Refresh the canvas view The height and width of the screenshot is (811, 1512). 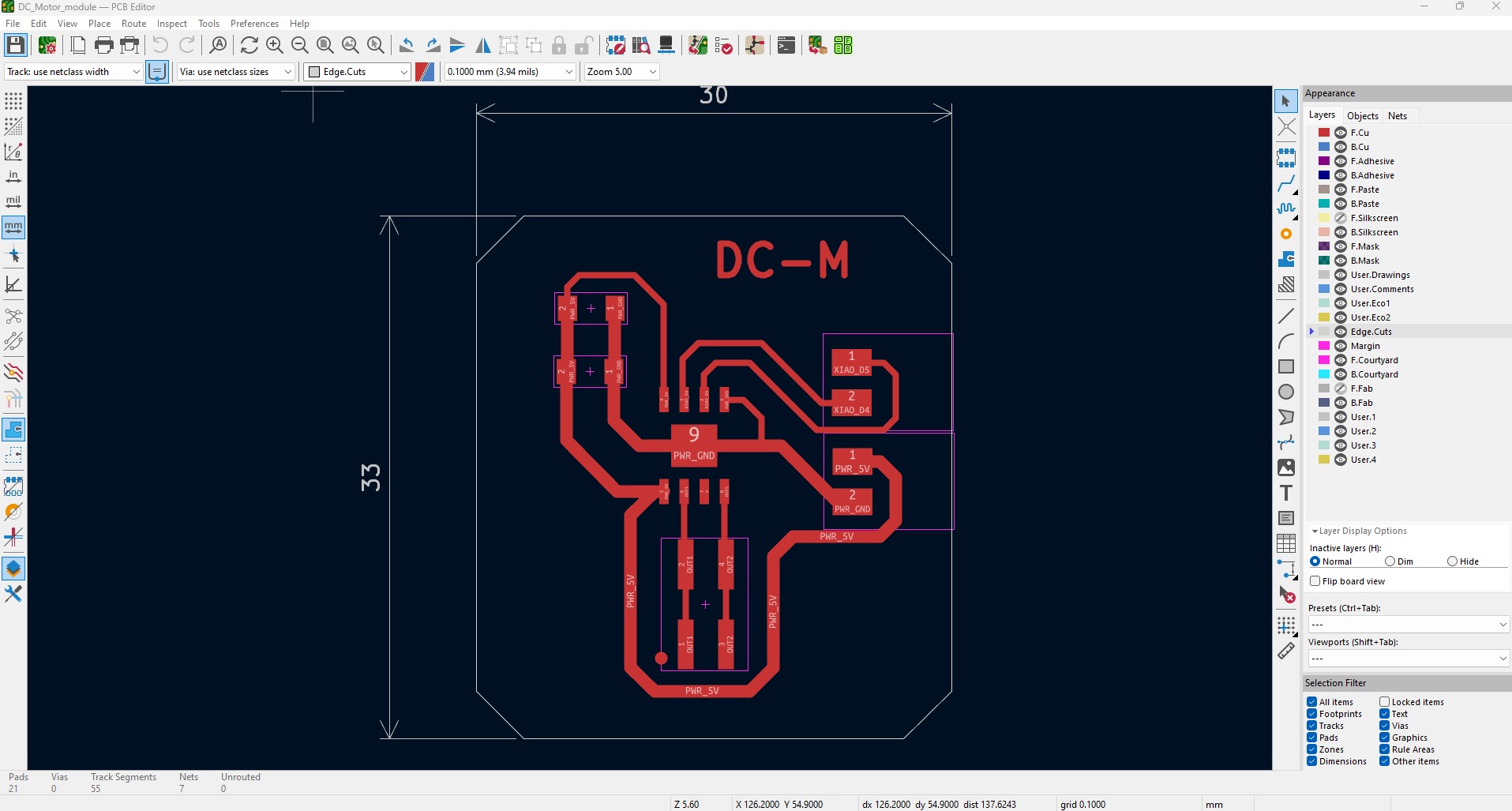coord(249,45)
